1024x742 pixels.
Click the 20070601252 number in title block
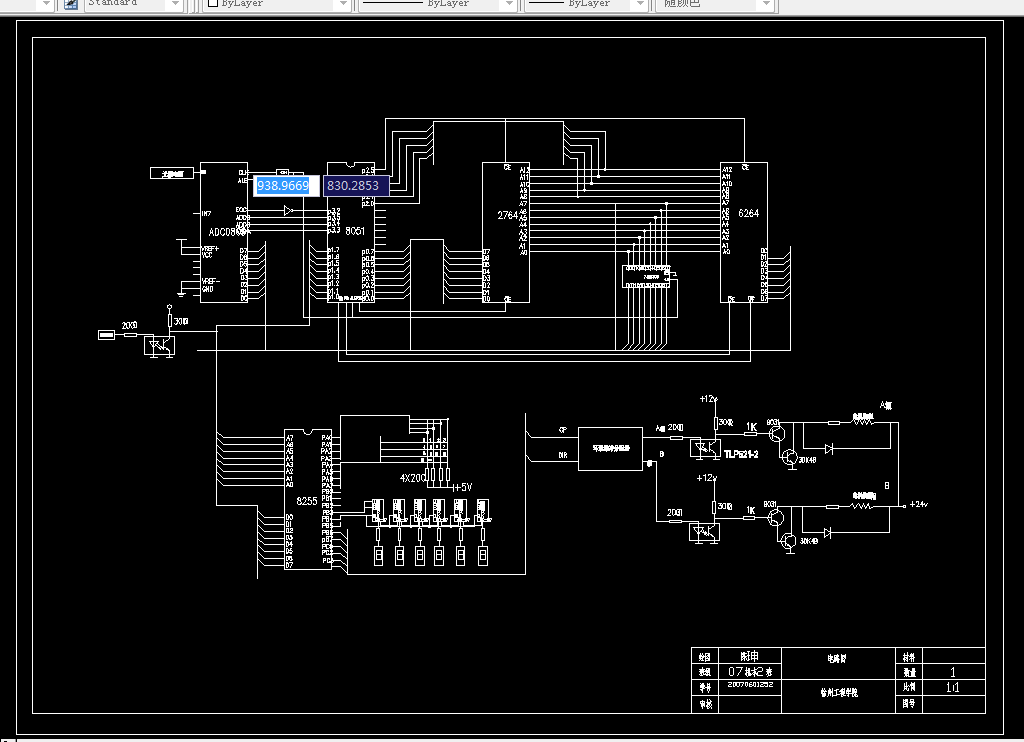[750, 685]
